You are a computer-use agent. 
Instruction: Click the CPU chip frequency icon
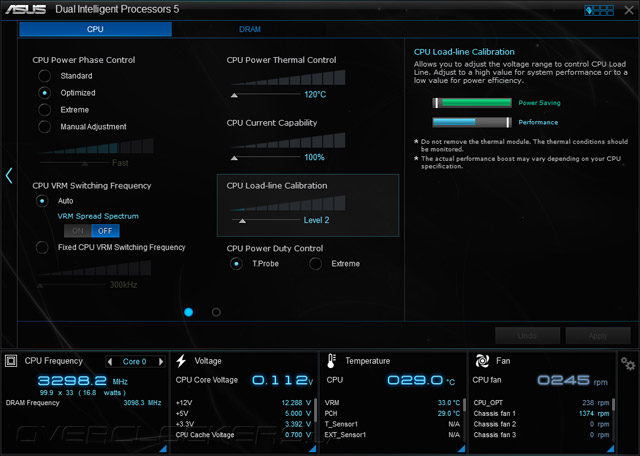[x=11, y=361]
